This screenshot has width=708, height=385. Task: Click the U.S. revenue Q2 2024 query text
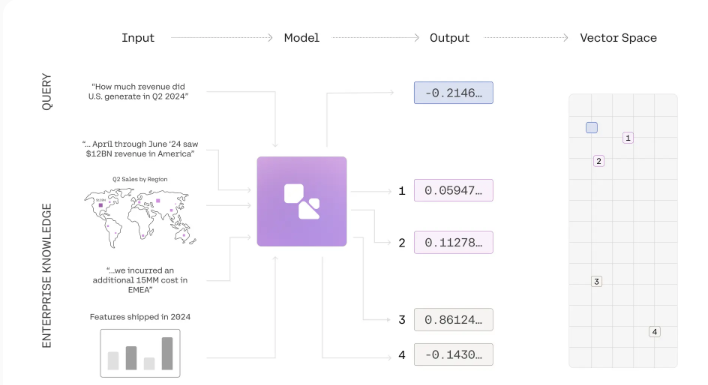tap(138, 92)
